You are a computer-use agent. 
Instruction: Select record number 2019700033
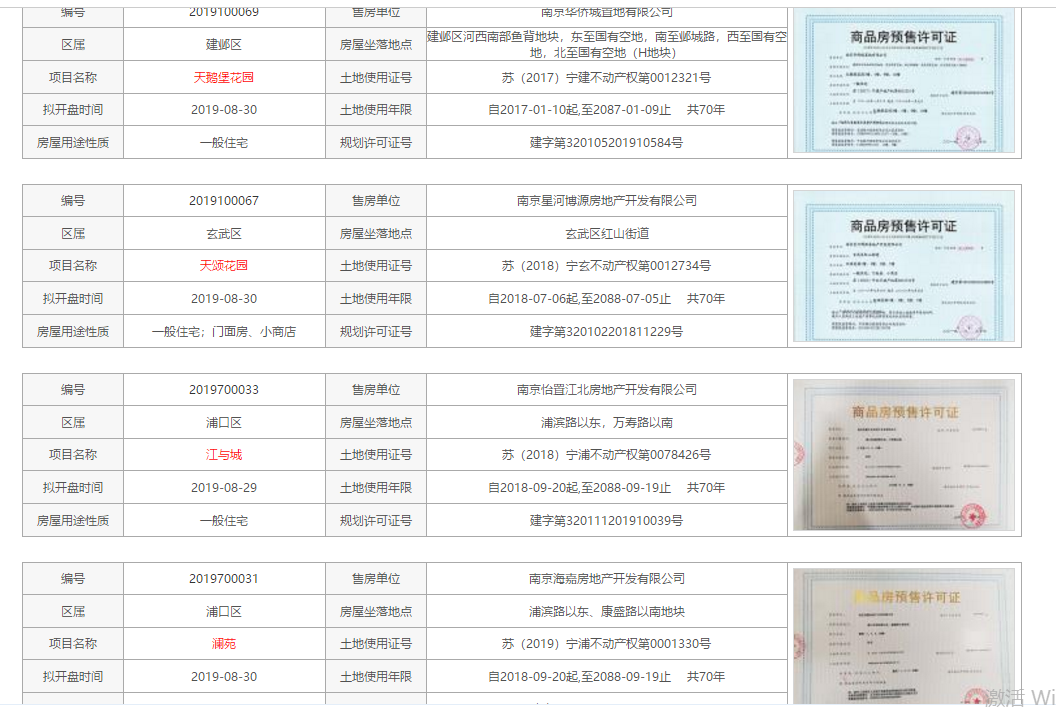point(224,390)
